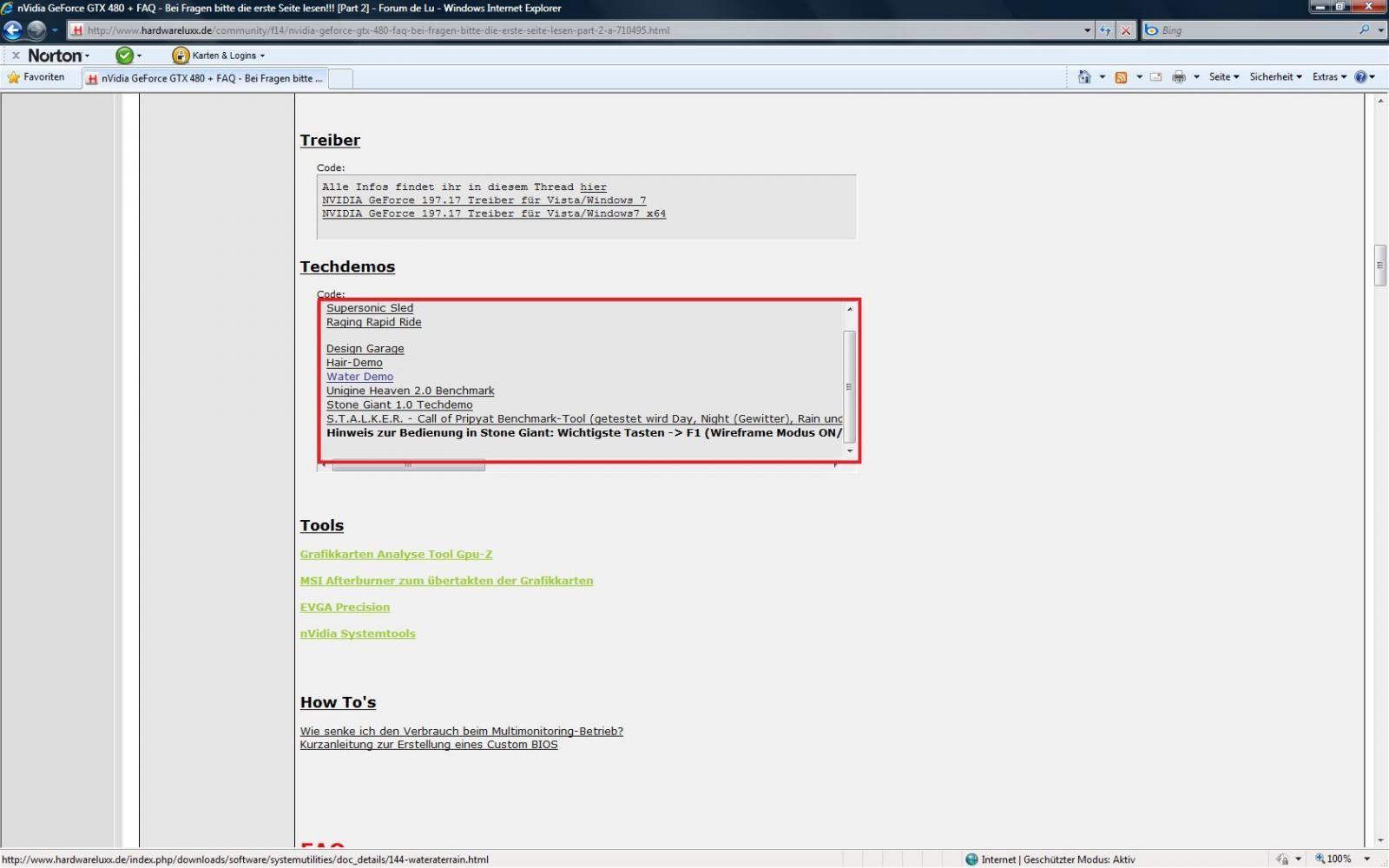Stop loading with the red X icon

[1126, 30]
